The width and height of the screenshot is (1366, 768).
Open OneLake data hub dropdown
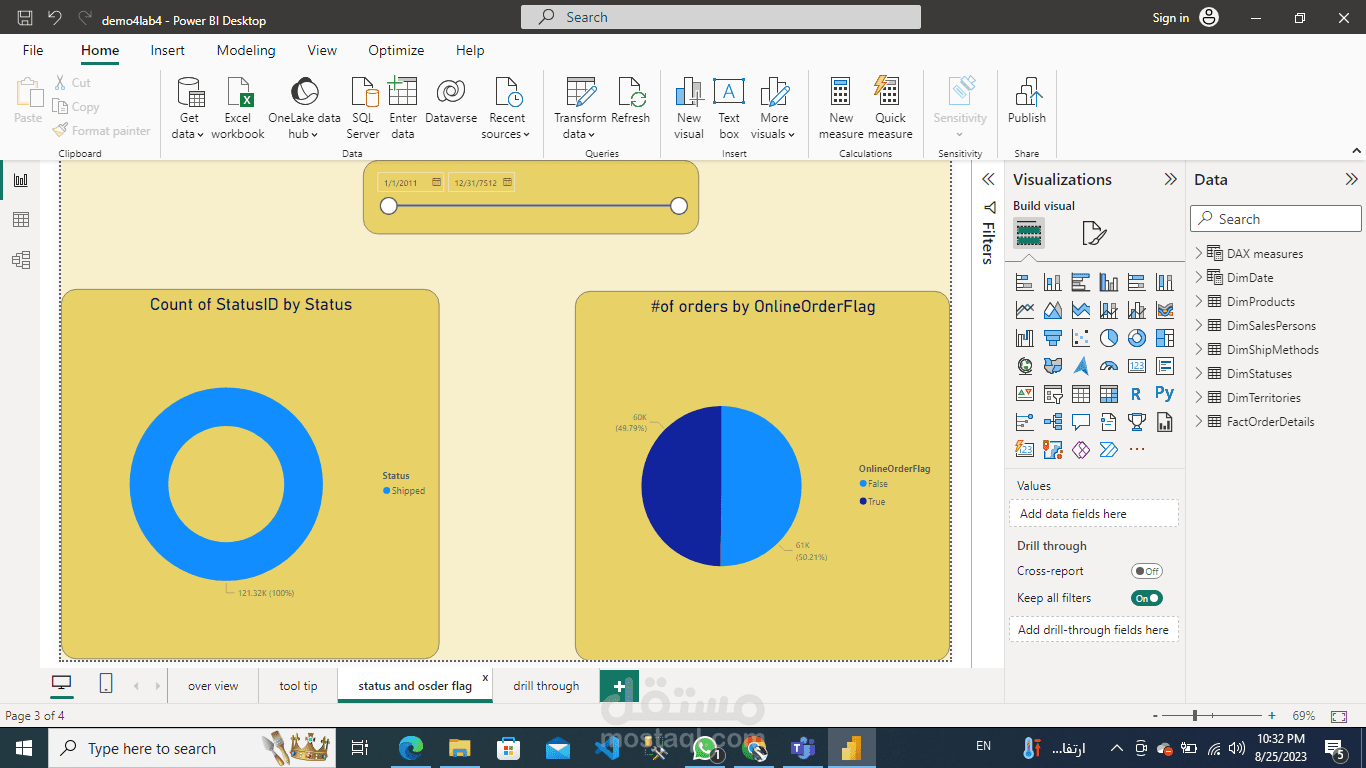[x=304, y=108]
